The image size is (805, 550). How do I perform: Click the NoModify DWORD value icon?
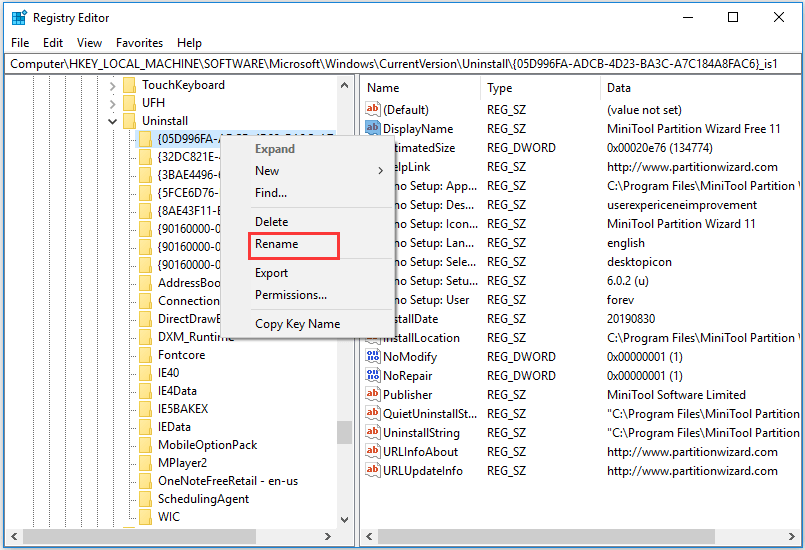pyautogui.click(x=373, y=357)
